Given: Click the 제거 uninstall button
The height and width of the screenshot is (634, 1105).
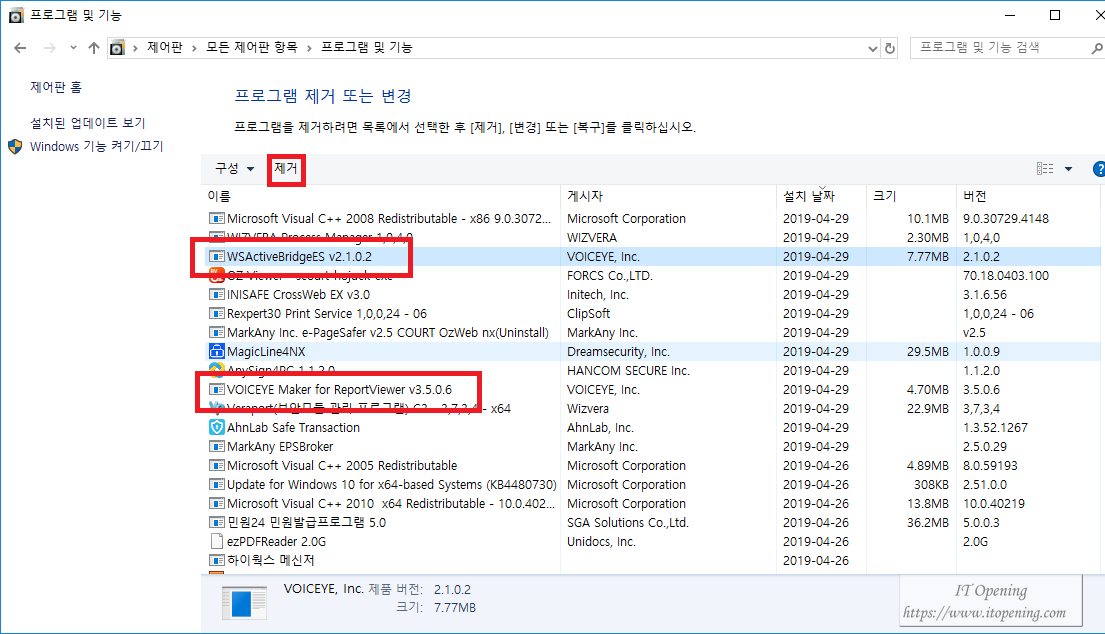Looking at the screenshot, I should [286, 168].
